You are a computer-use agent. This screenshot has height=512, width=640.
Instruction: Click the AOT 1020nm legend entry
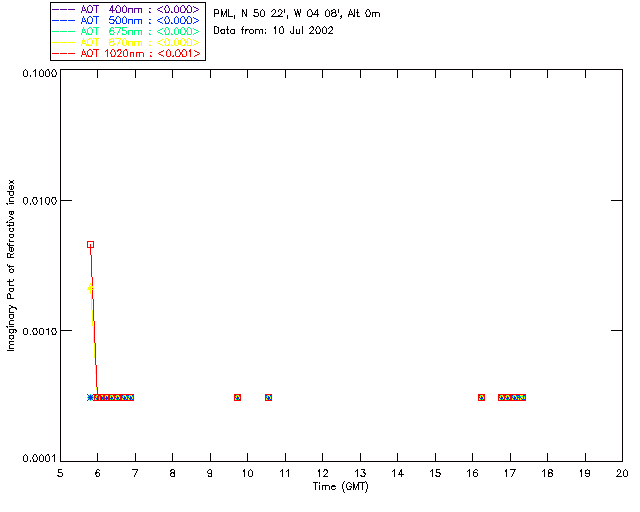126,53
